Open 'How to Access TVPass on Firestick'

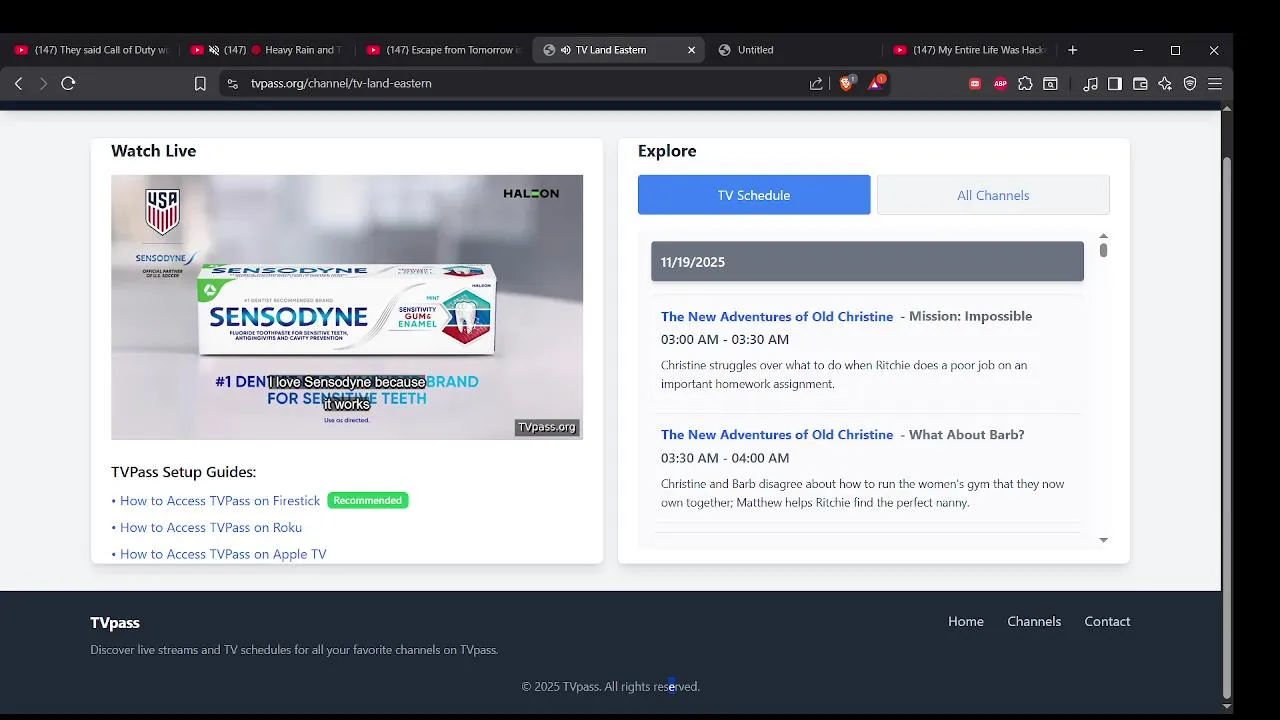click(x=220, y=500)
